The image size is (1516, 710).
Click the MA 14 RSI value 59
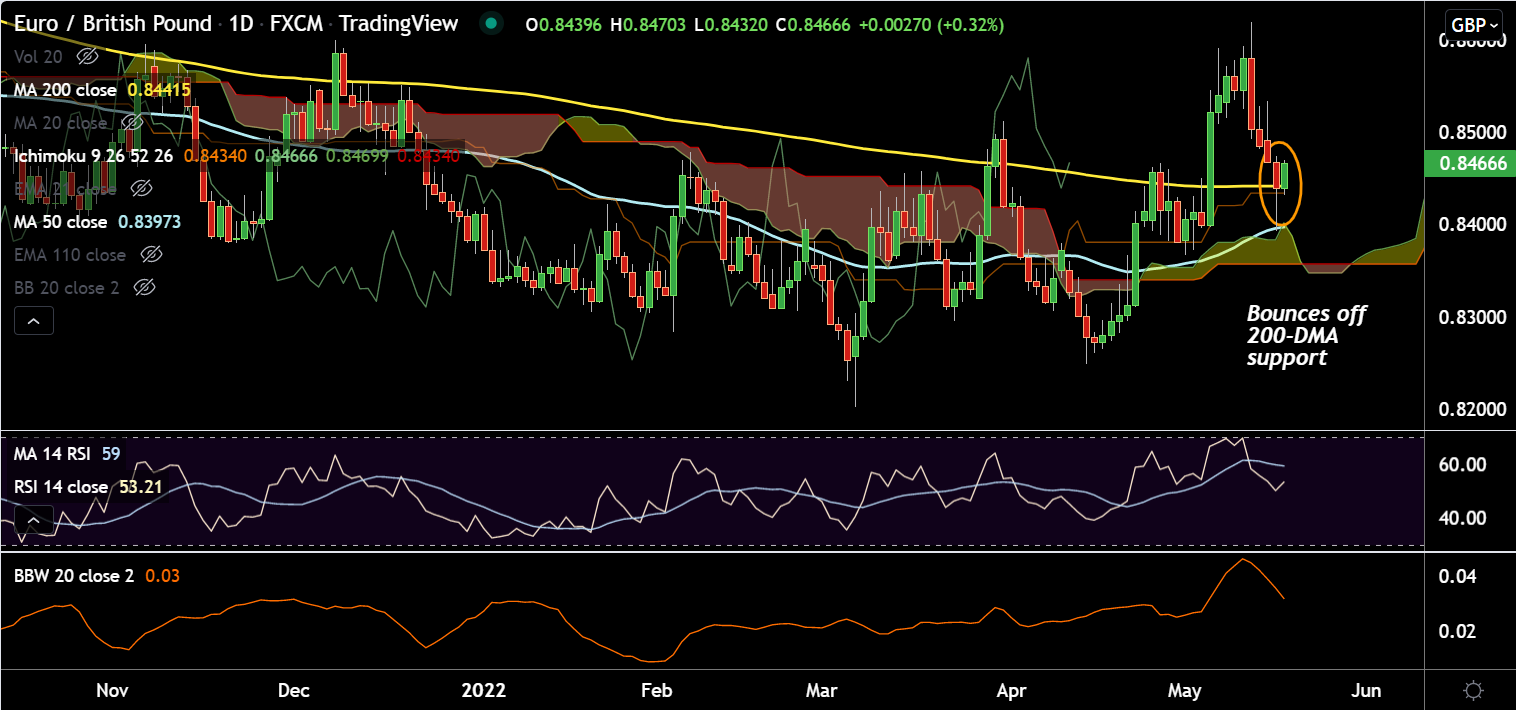[x=111, y=454]
